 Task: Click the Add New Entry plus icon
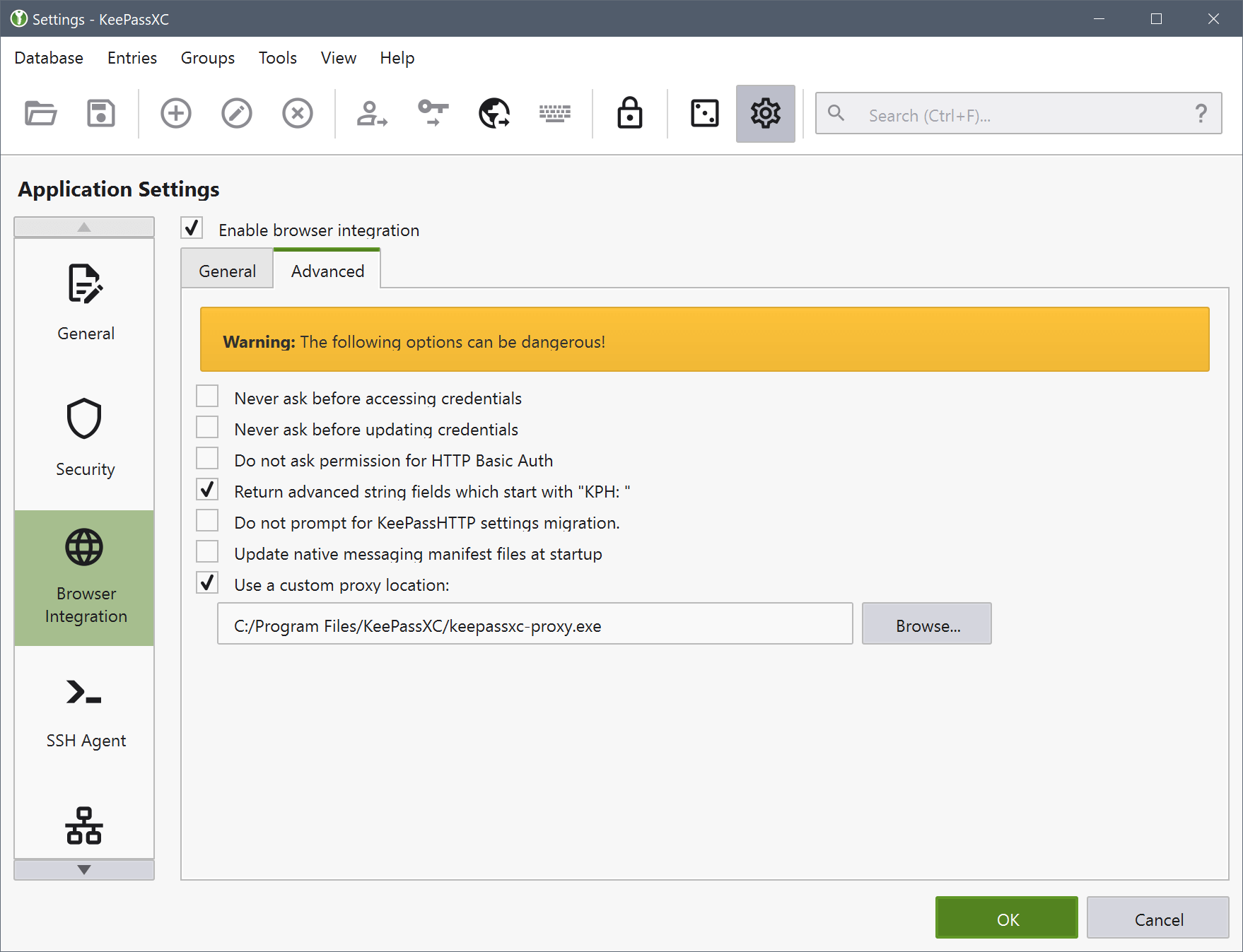[176, 113]
